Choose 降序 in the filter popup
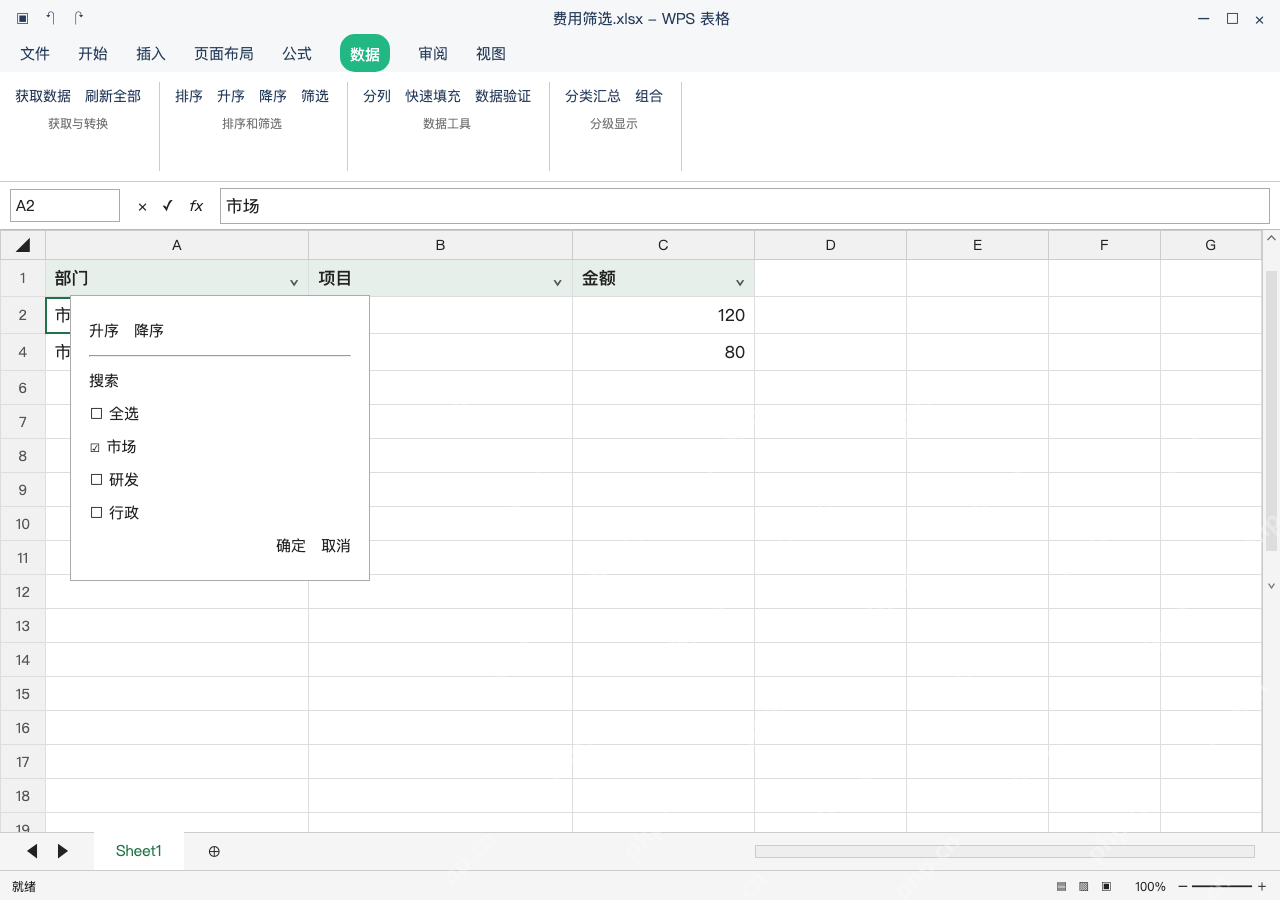 (149, 331)
